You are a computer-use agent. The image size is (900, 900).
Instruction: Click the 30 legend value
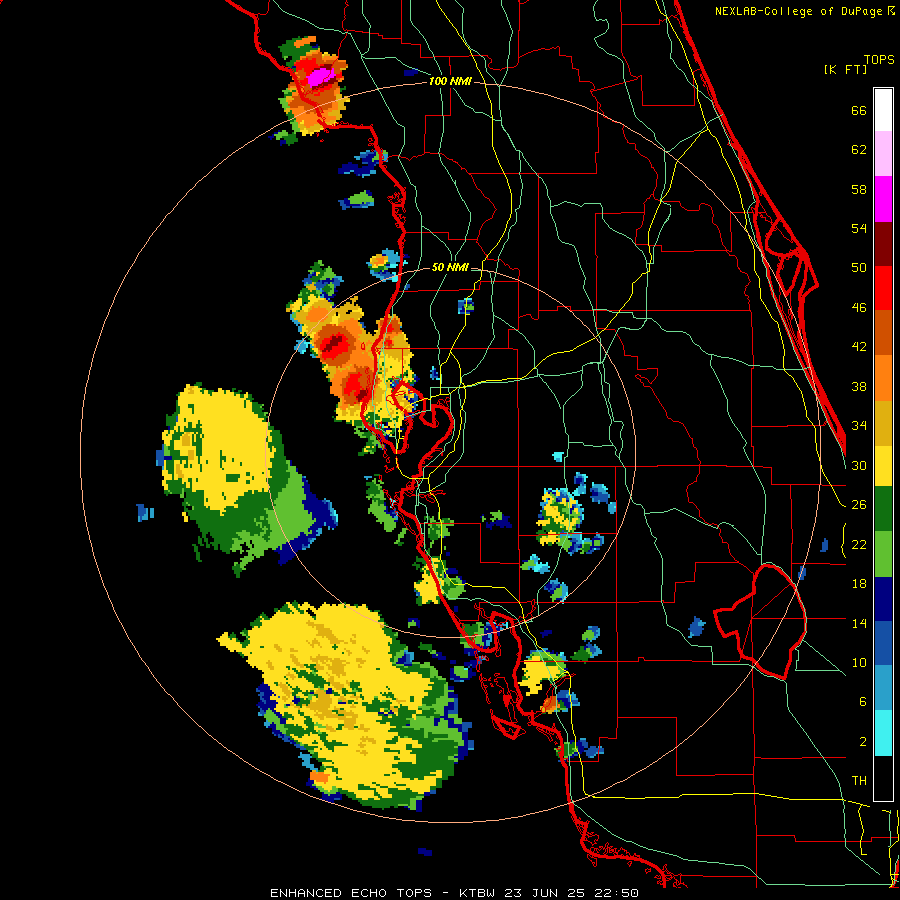click(x=859, y=465)
